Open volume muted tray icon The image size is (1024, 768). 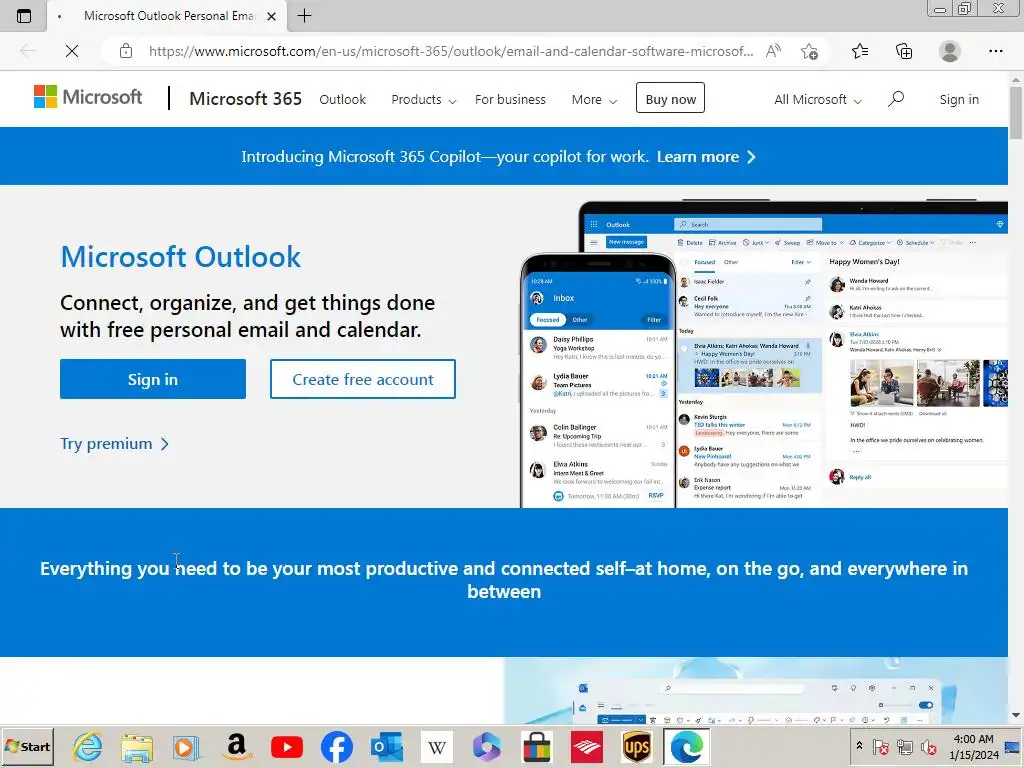tap(928, 747)
